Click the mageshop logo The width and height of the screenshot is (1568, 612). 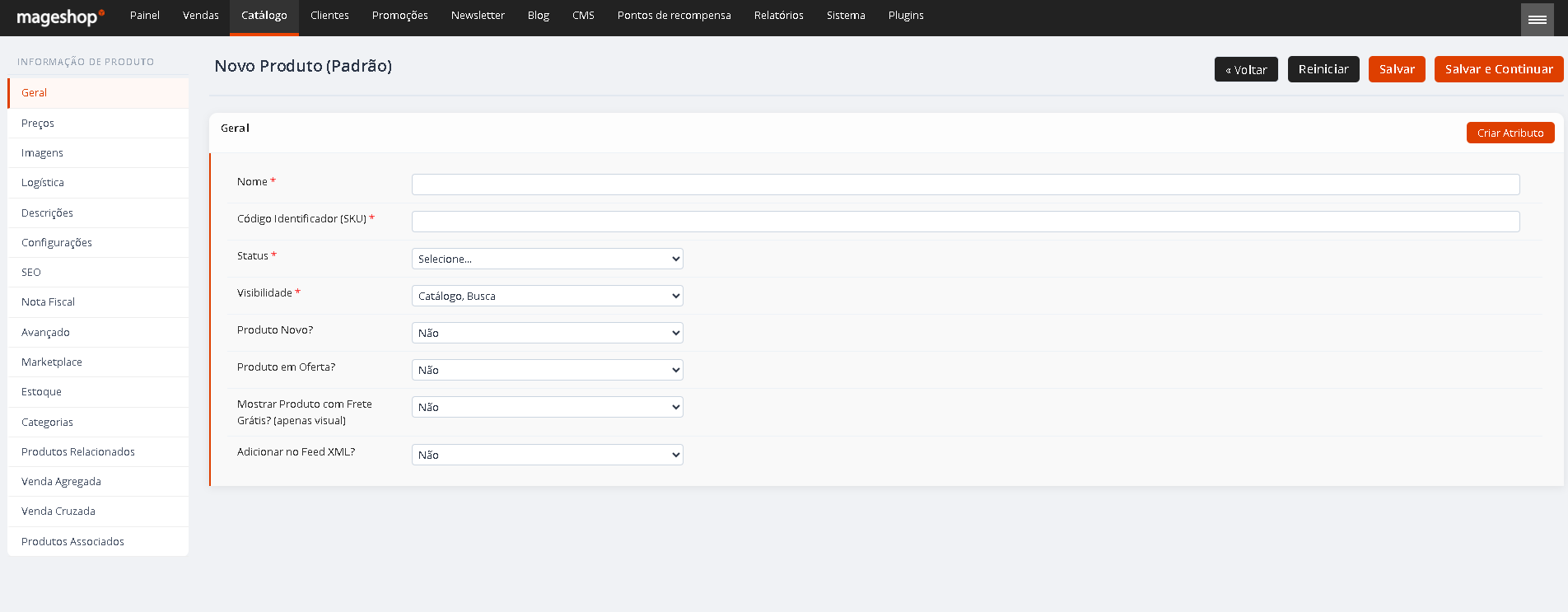(60, 16)
